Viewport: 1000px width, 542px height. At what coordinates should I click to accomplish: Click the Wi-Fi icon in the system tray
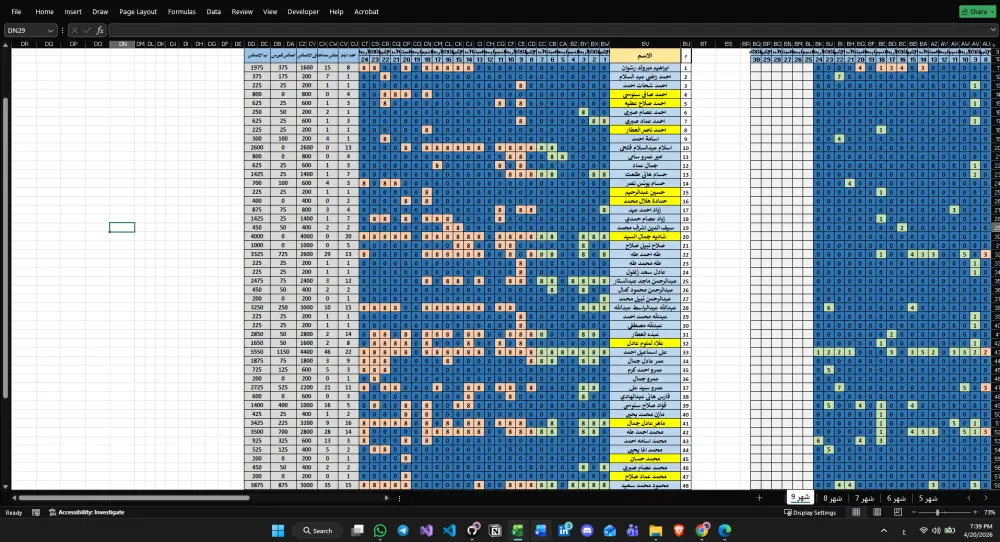[x=923, y=531]
